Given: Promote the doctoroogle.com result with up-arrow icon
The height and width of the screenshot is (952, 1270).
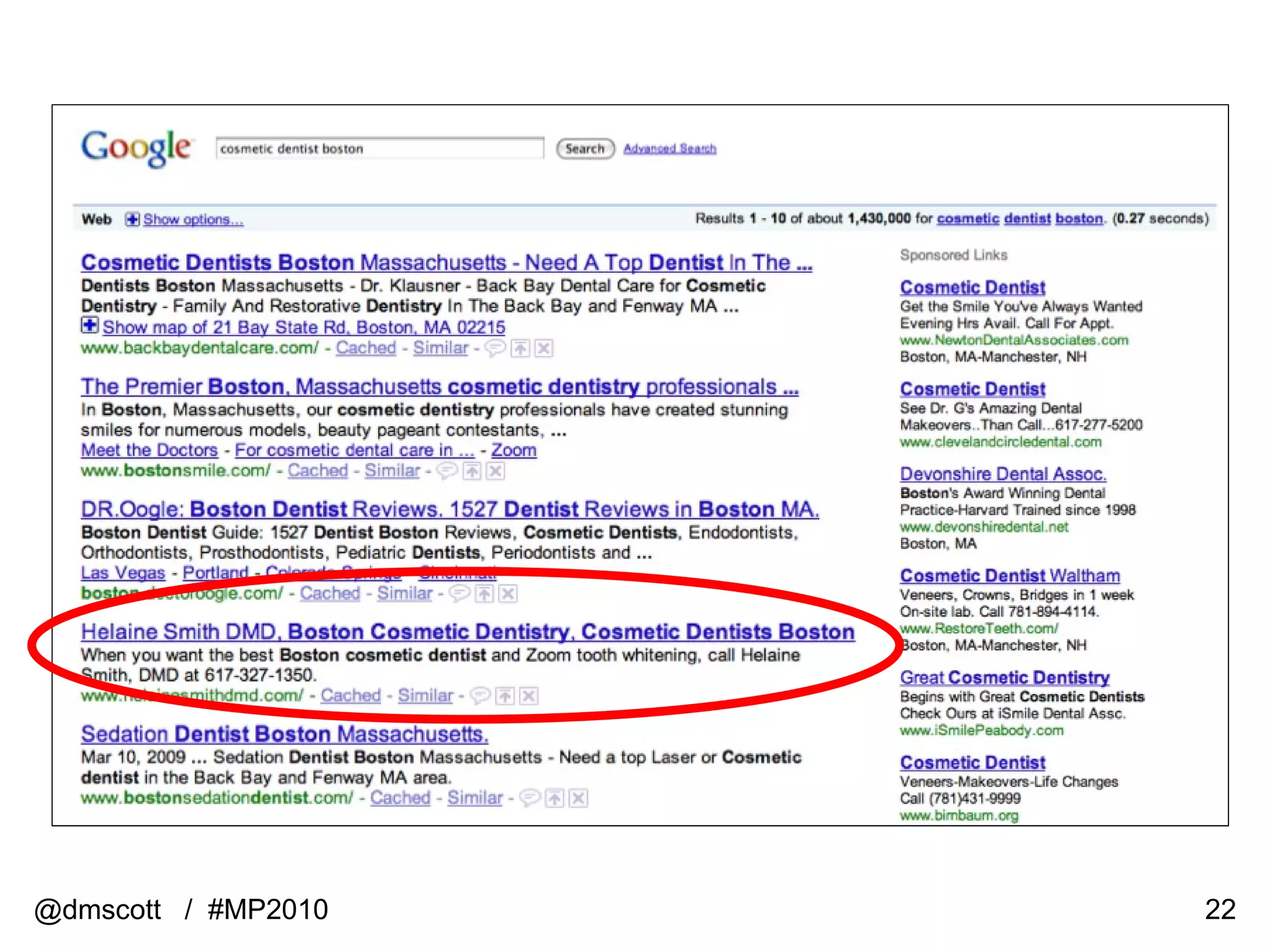Looking at the screenshot, I should click(x=484, y=594).
